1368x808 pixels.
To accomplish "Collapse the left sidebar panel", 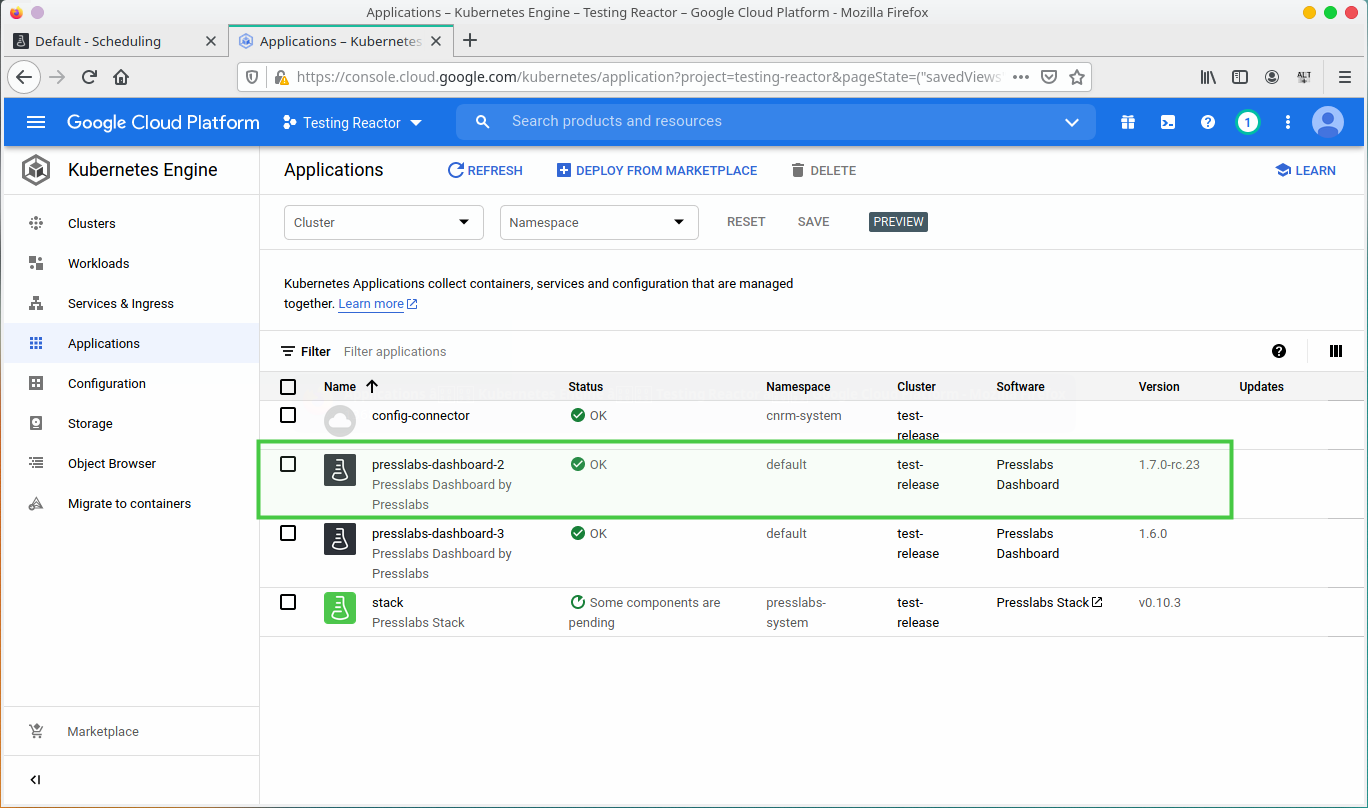I will [36, 780].
